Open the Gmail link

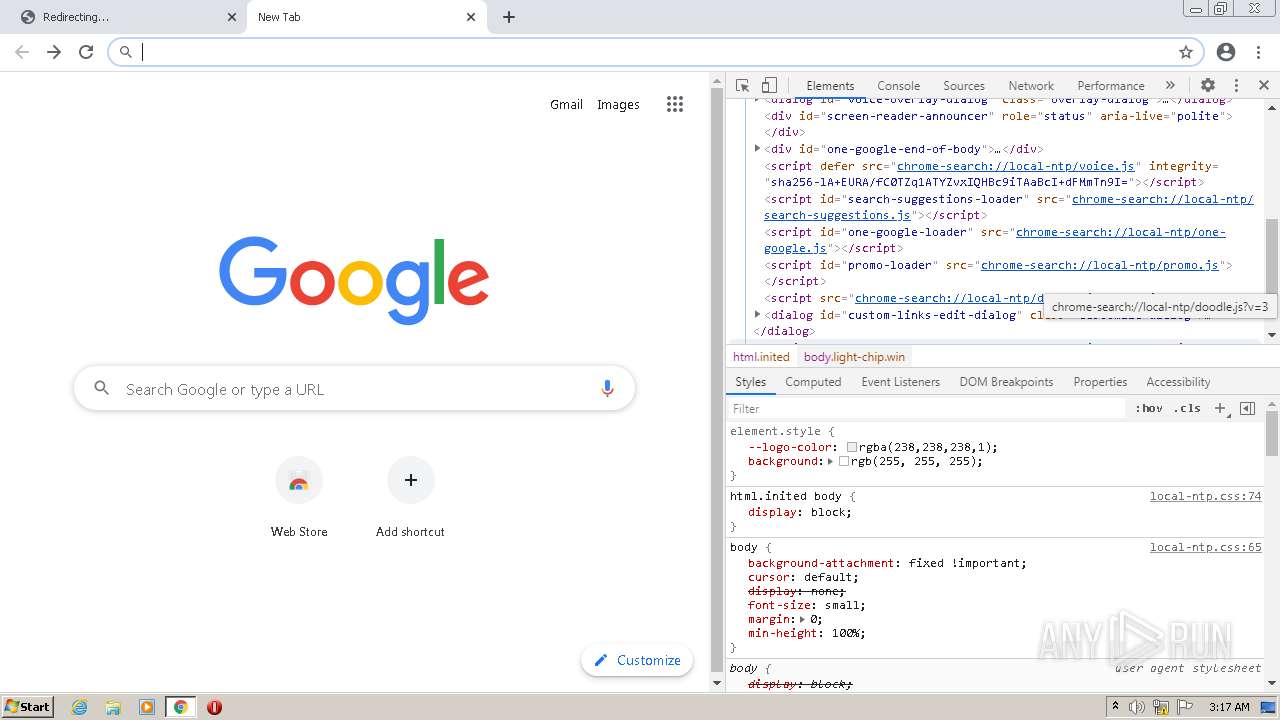pos(566,104)
